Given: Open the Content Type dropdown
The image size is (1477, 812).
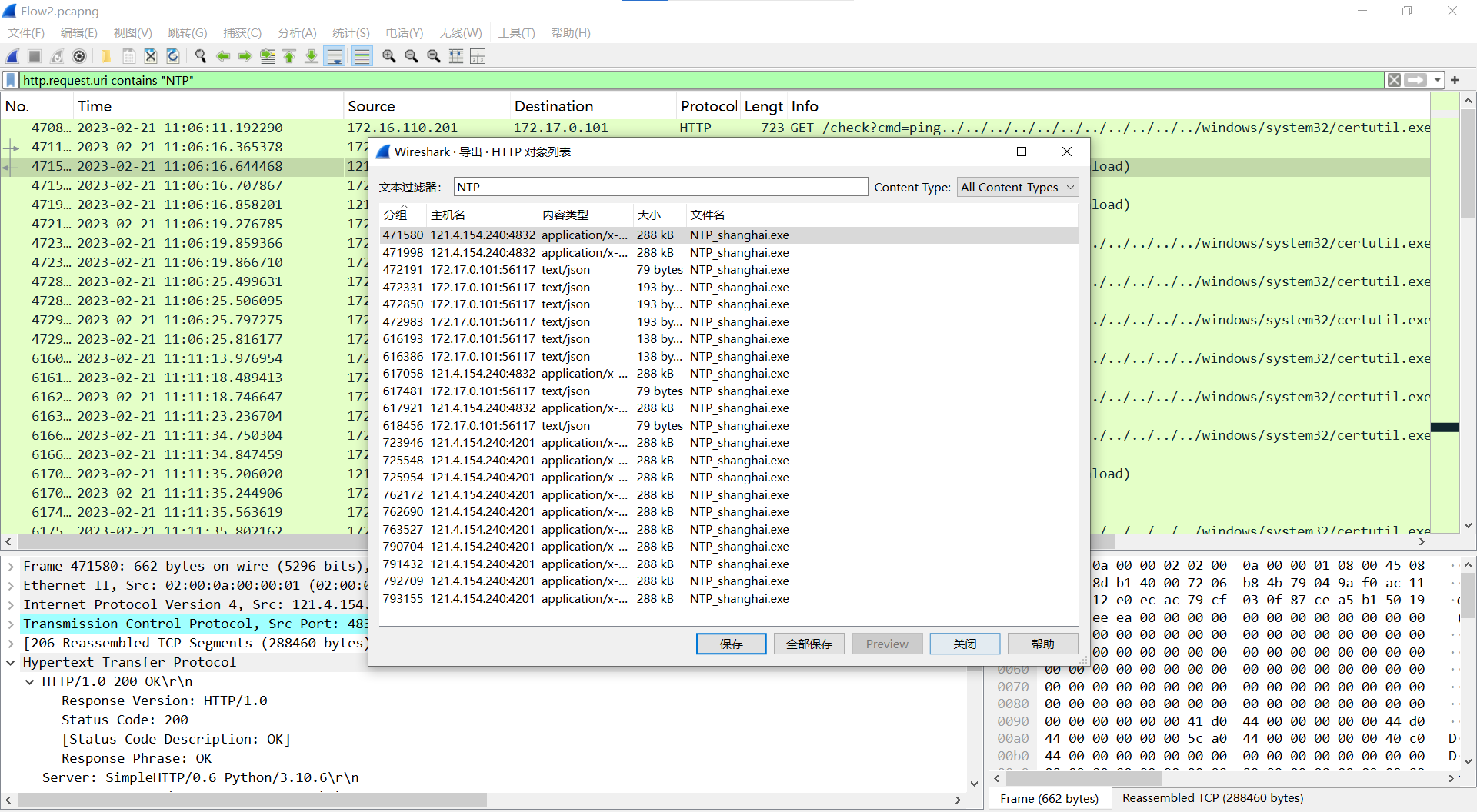Looking at the screenshot, I should coord(1017,187).
